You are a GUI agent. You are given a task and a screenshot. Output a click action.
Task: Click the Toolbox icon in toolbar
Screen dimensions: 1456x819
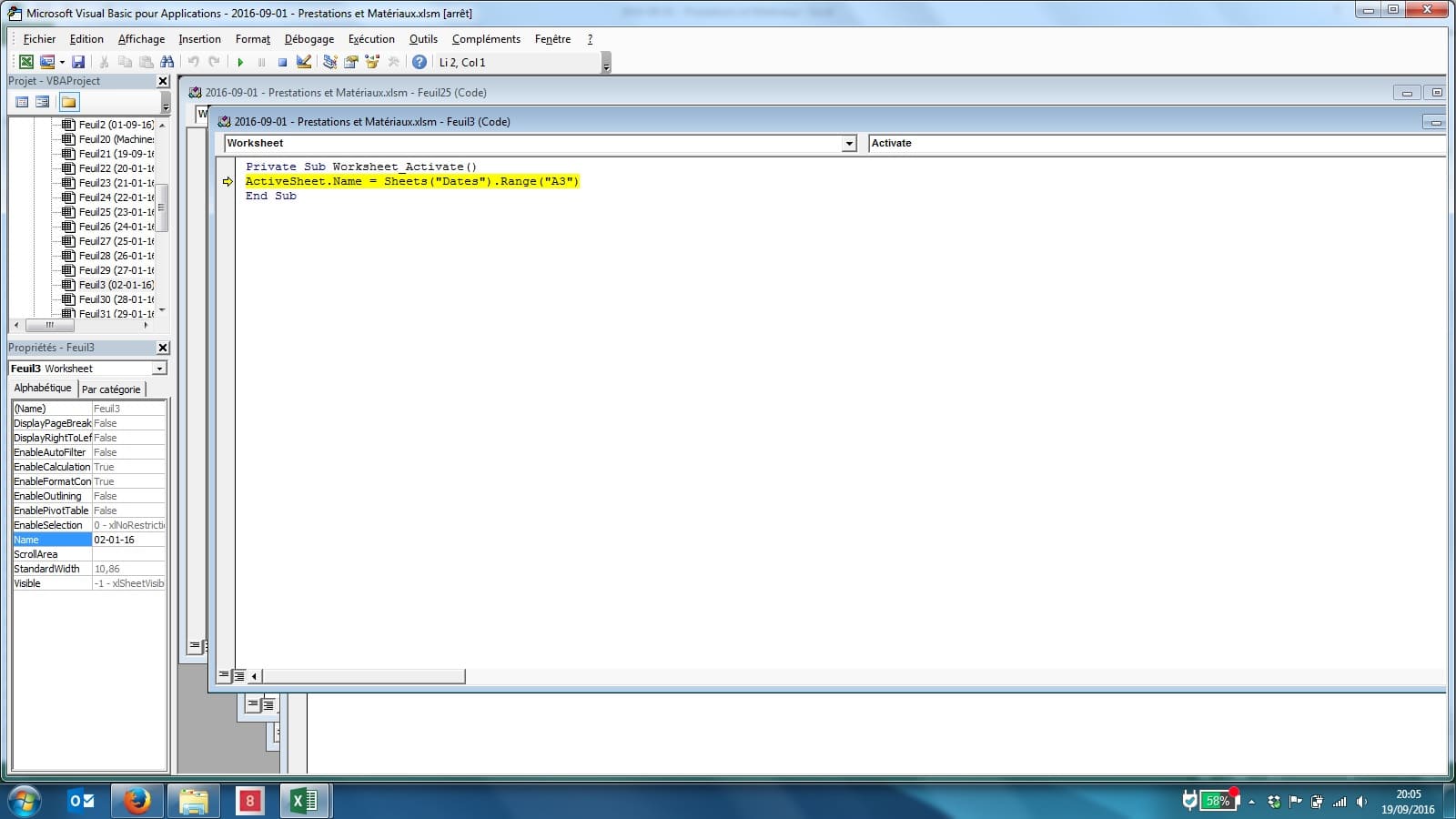point(393,62)
